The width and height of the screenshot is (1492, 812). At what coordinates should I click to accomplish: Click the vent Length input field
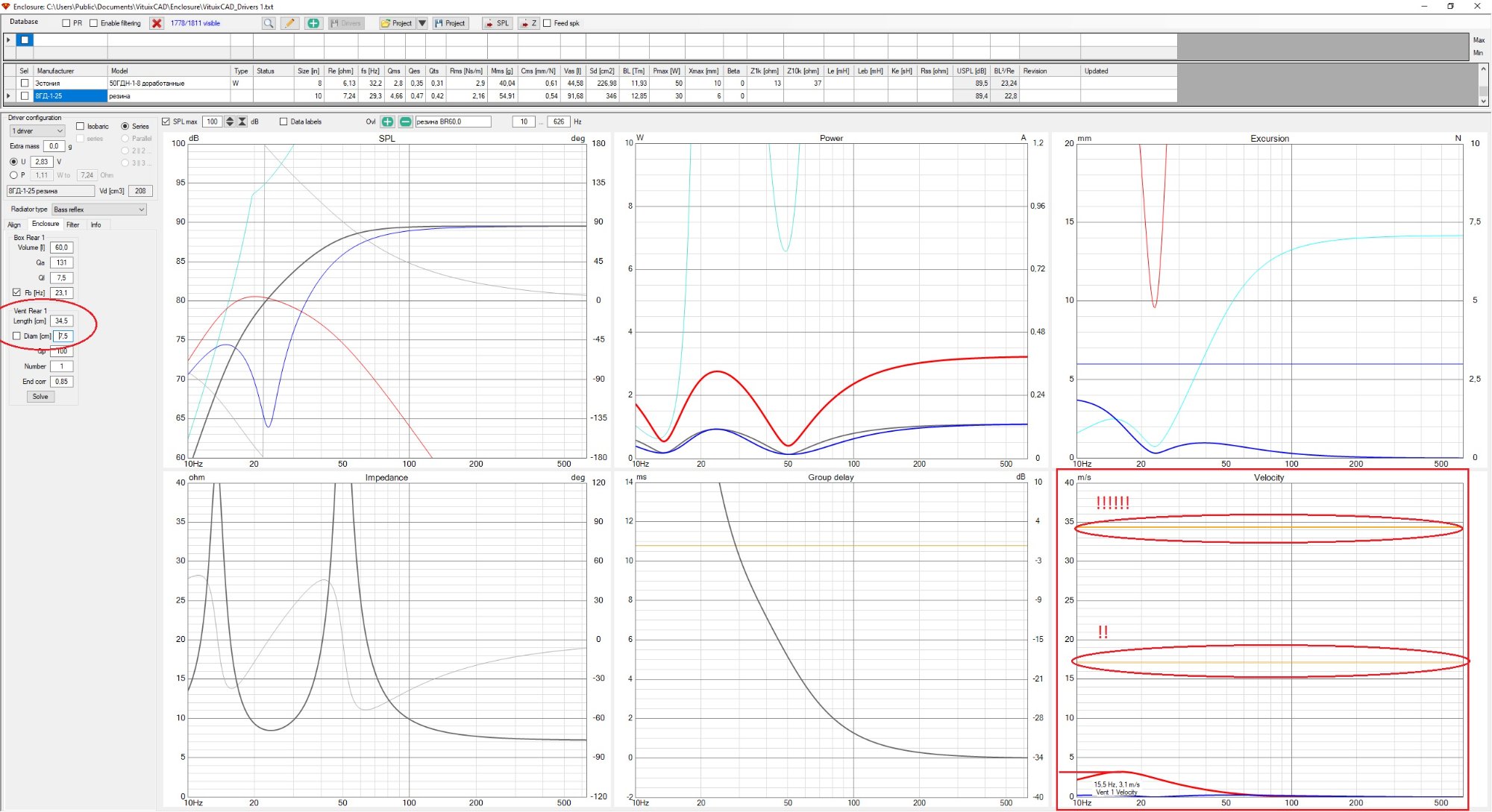[x=61, y=321]
